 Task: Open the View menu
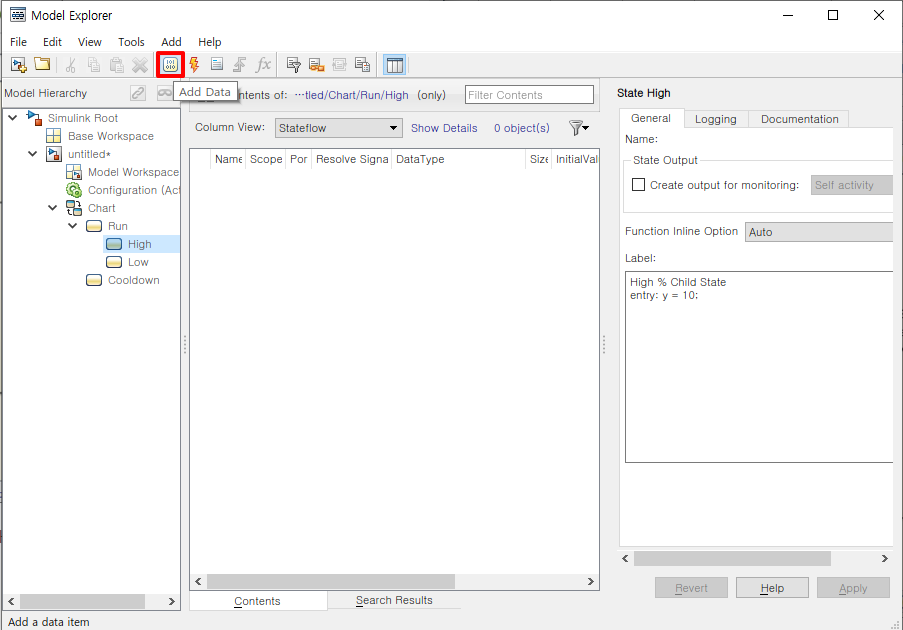point(90,42)
